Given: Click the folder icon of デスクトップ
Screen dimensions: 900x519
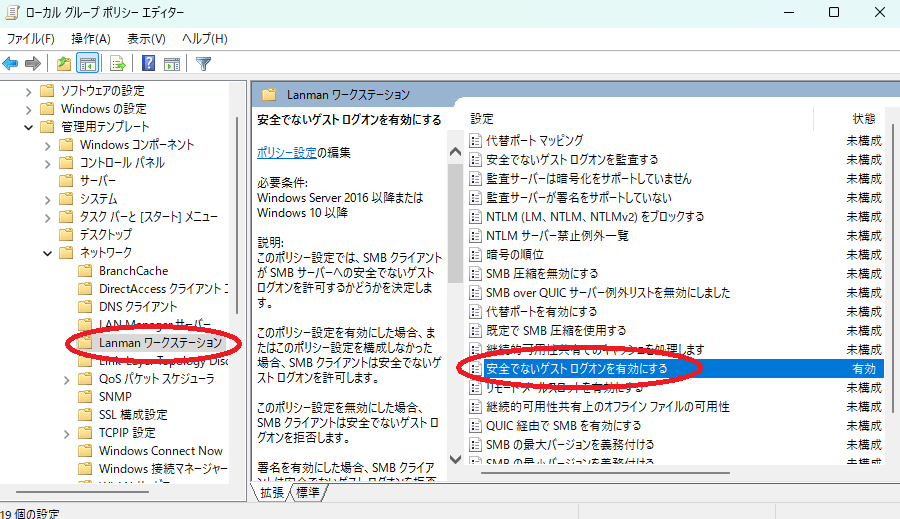Looking at the screenshot, I should [x=67, y=234].
